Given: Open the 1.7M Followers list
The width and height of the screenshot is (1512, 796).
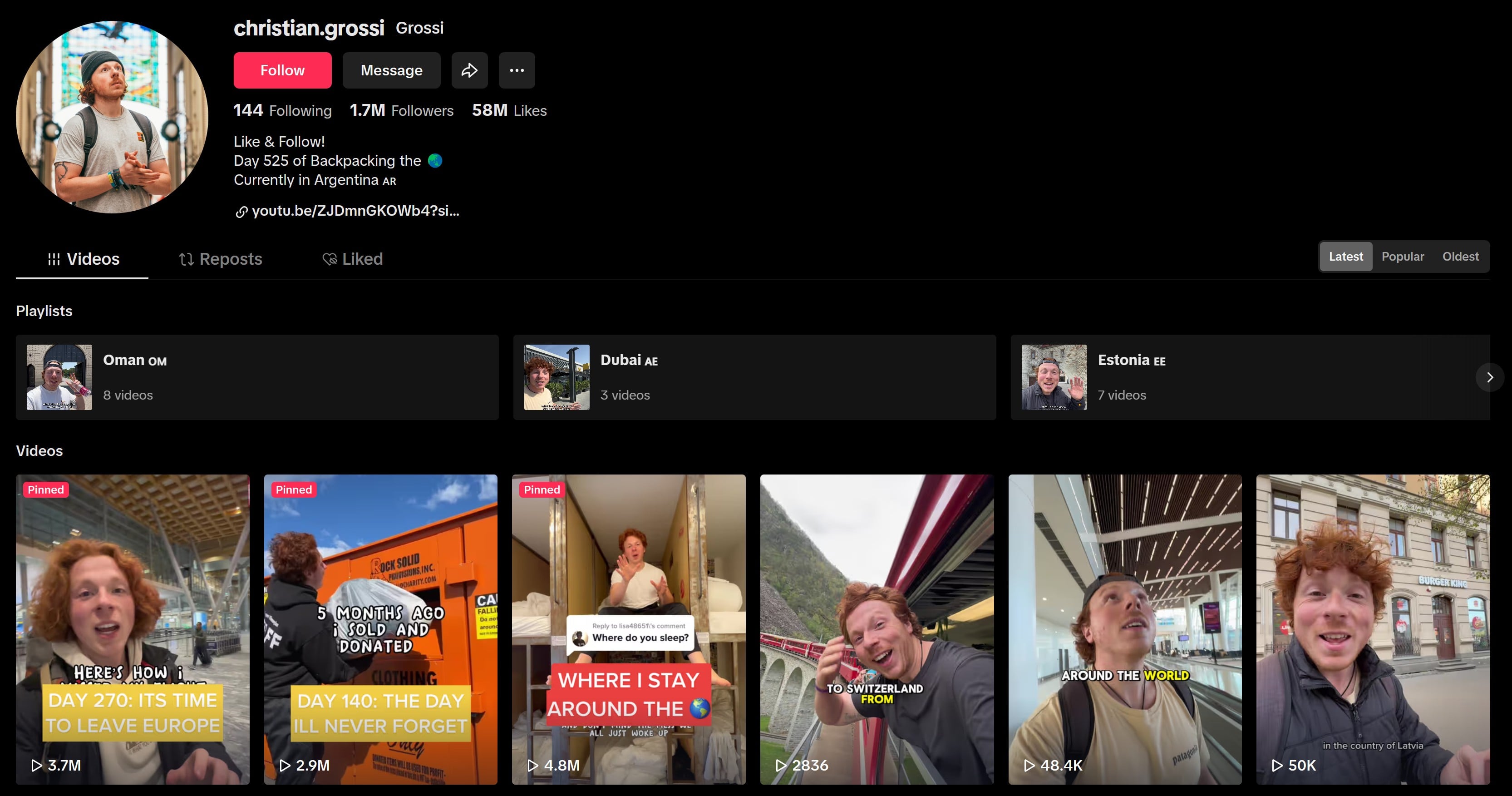Looking at the screenshot, I should 401,110.
